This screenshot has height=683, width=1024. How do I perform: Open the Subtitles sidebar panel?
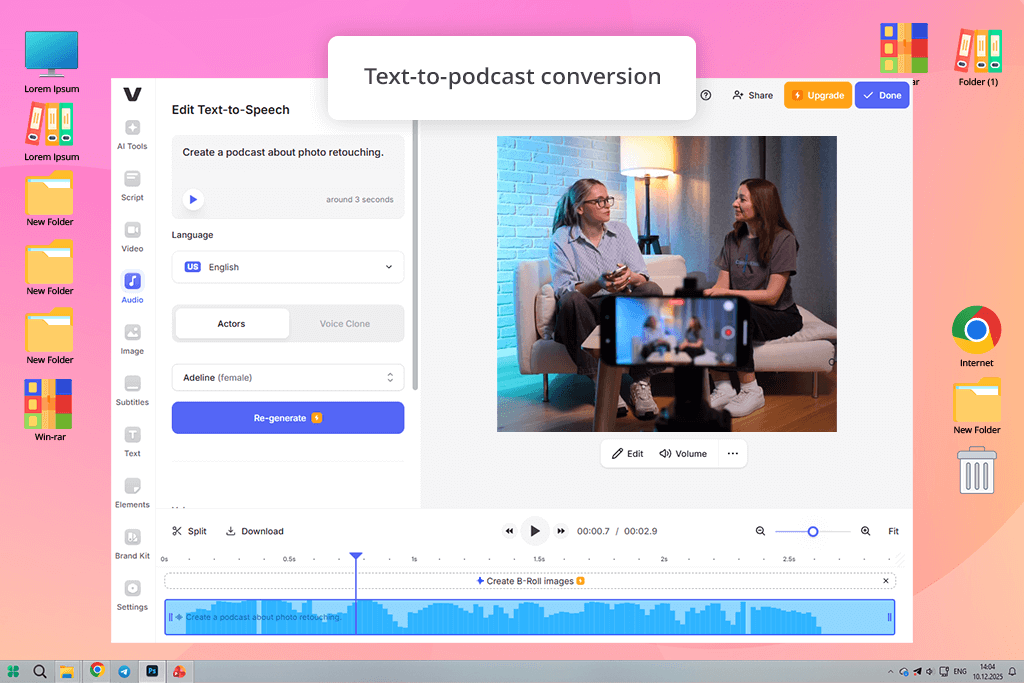coord(132,390)
